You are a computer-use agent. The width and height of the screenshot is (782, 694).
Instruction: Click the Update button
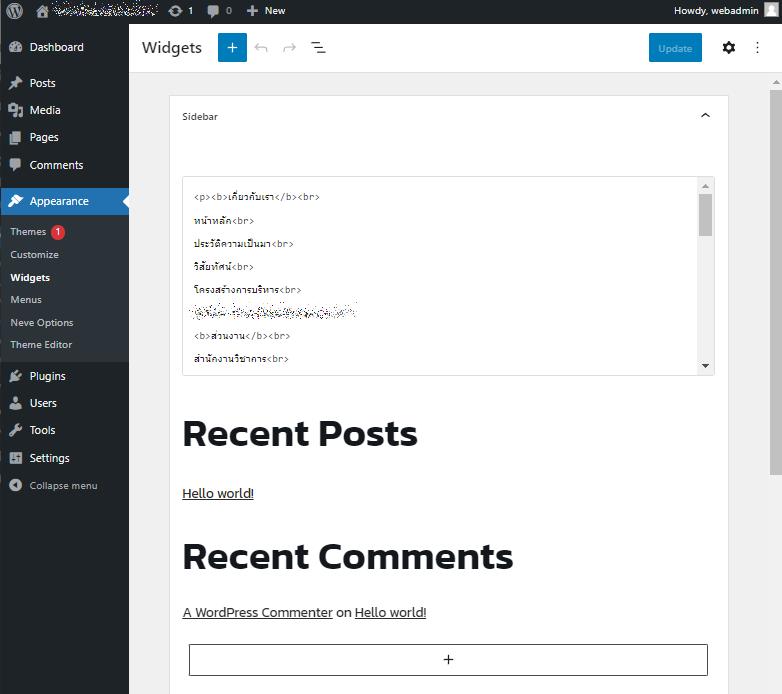(x=675, y=48)
